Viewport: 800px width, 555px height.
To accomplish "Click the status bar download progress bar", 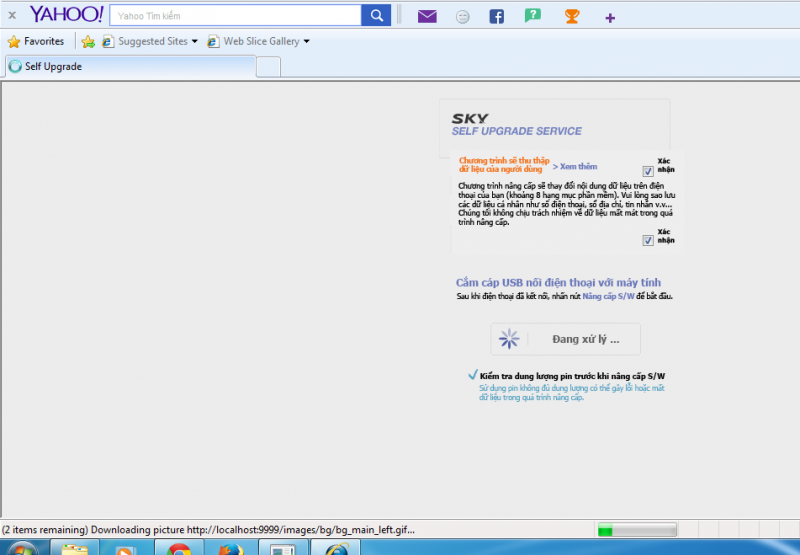I will click(637, 529).
